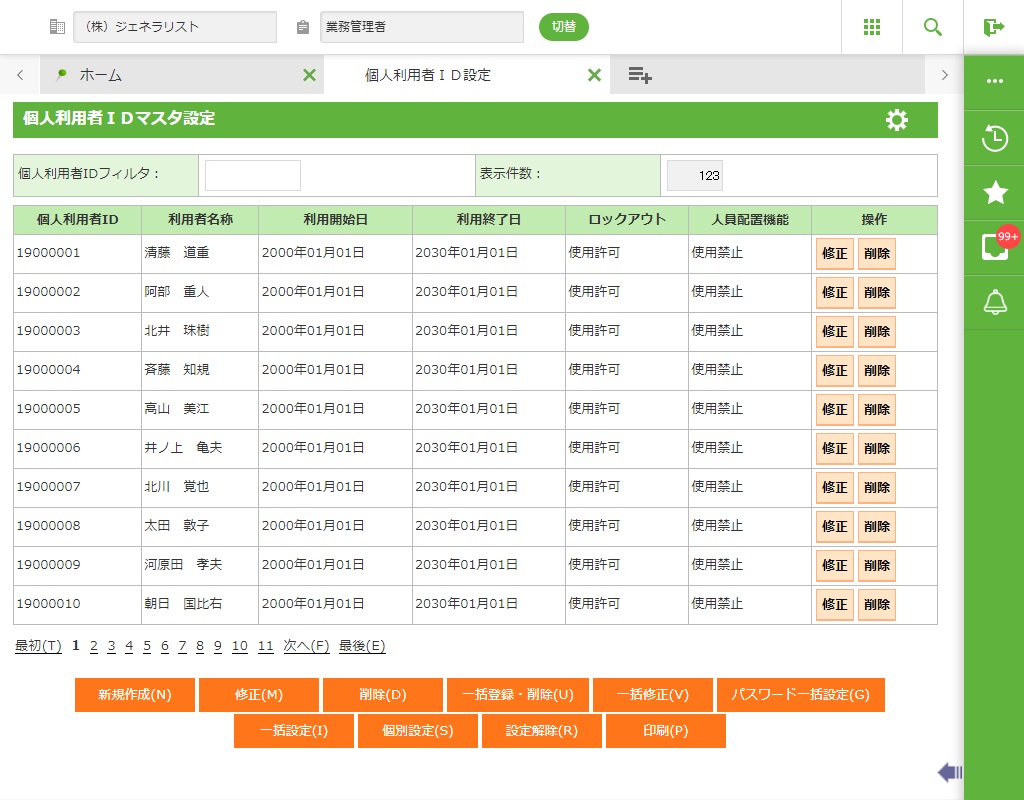Switch to the ホーム tab
Image resolution: width=1024 pixels, height=800 pixels.
click(100, 75)
